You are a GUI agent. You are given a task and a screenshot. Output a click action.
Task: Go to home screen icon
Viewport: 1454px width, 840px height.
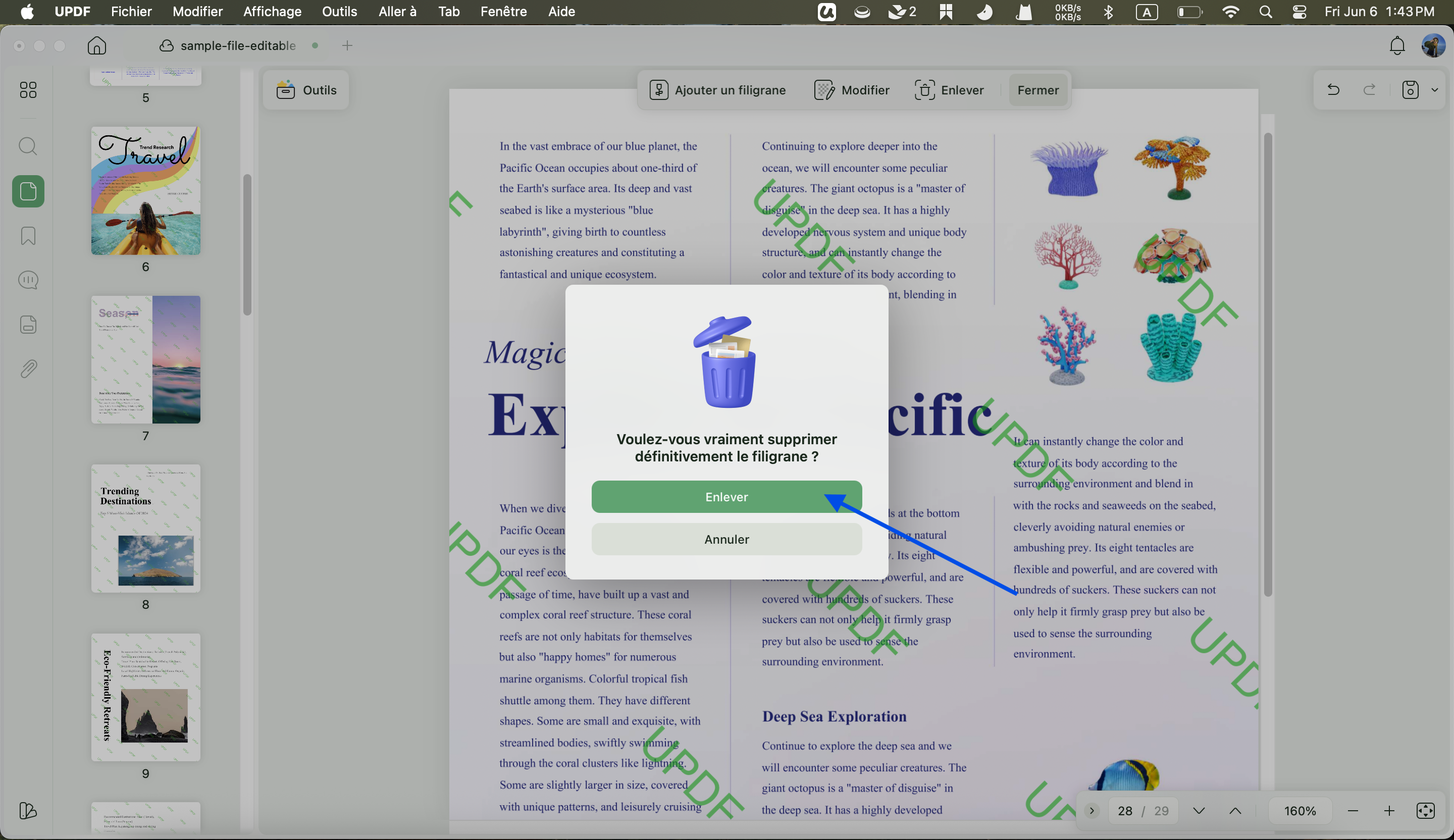coord(97,45)
